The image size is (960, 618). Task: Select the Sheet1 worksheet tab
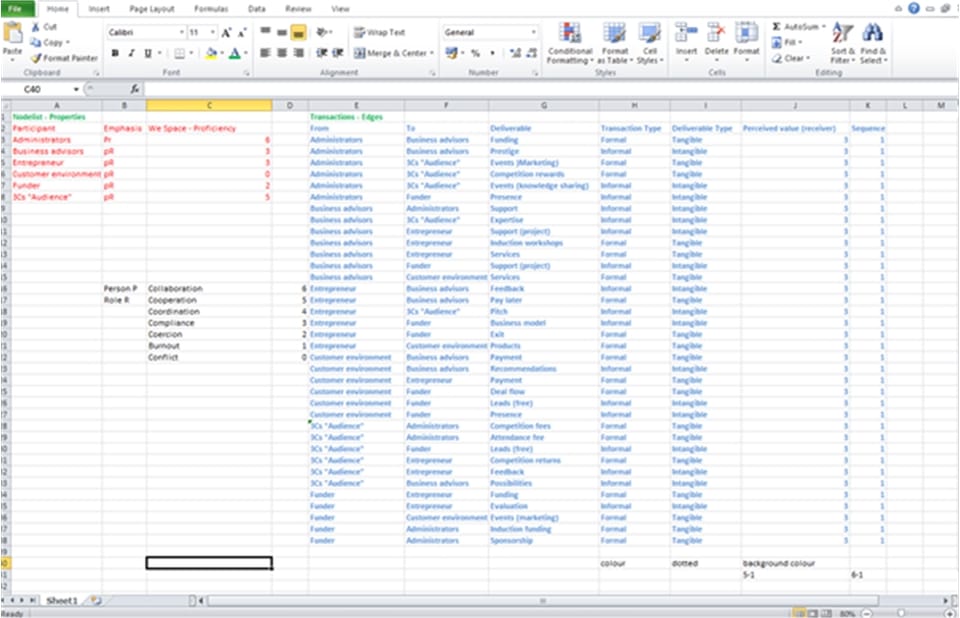click(62, 601)
